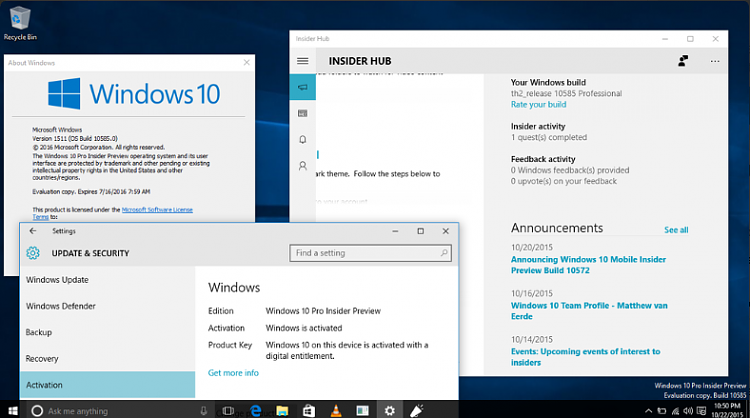Select Windows Defender in Settings sidebar
Screen dimensions: 750x418
[61, 306]
